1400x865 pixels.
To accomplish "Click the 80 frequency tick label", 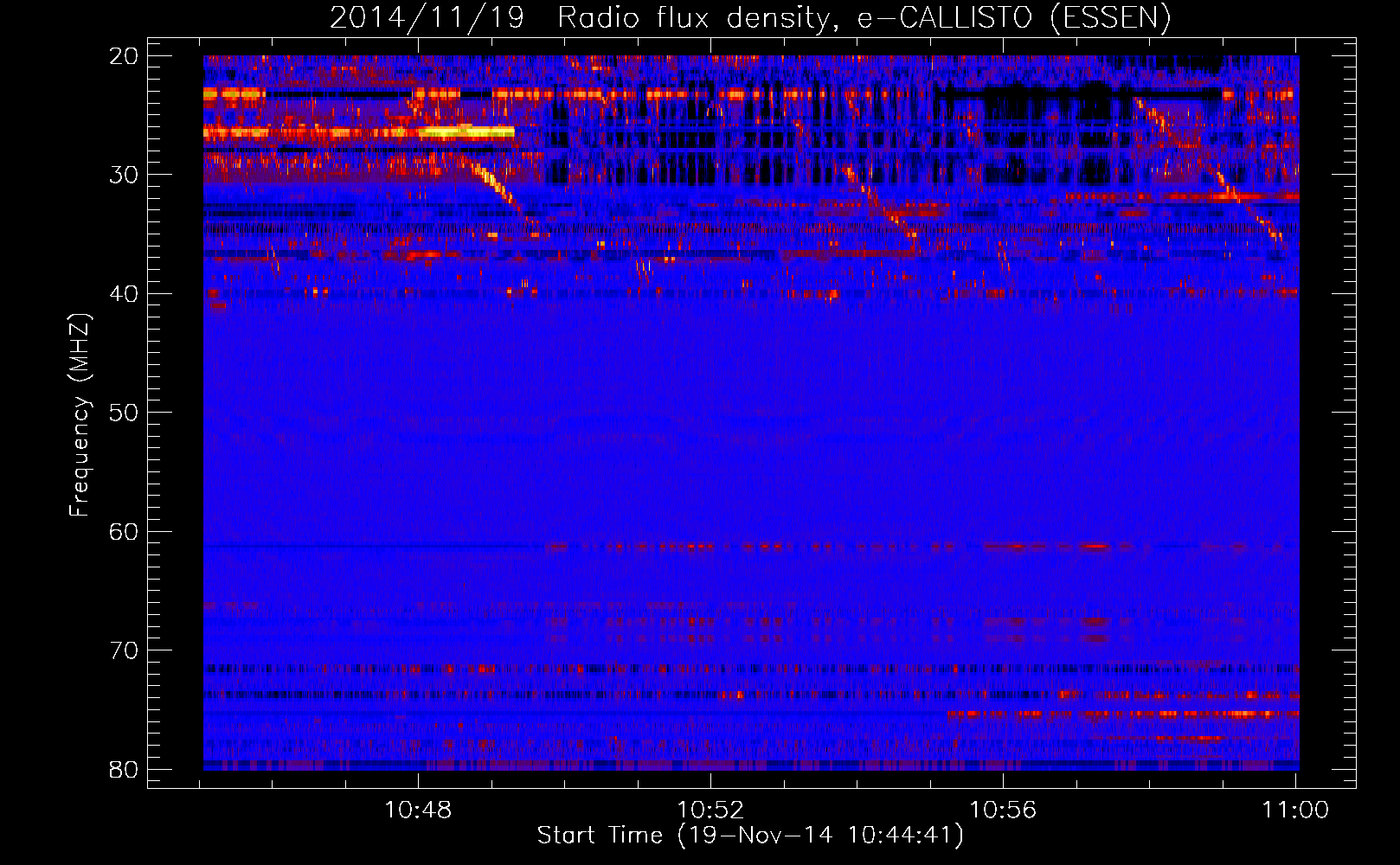I will (124, 769).
